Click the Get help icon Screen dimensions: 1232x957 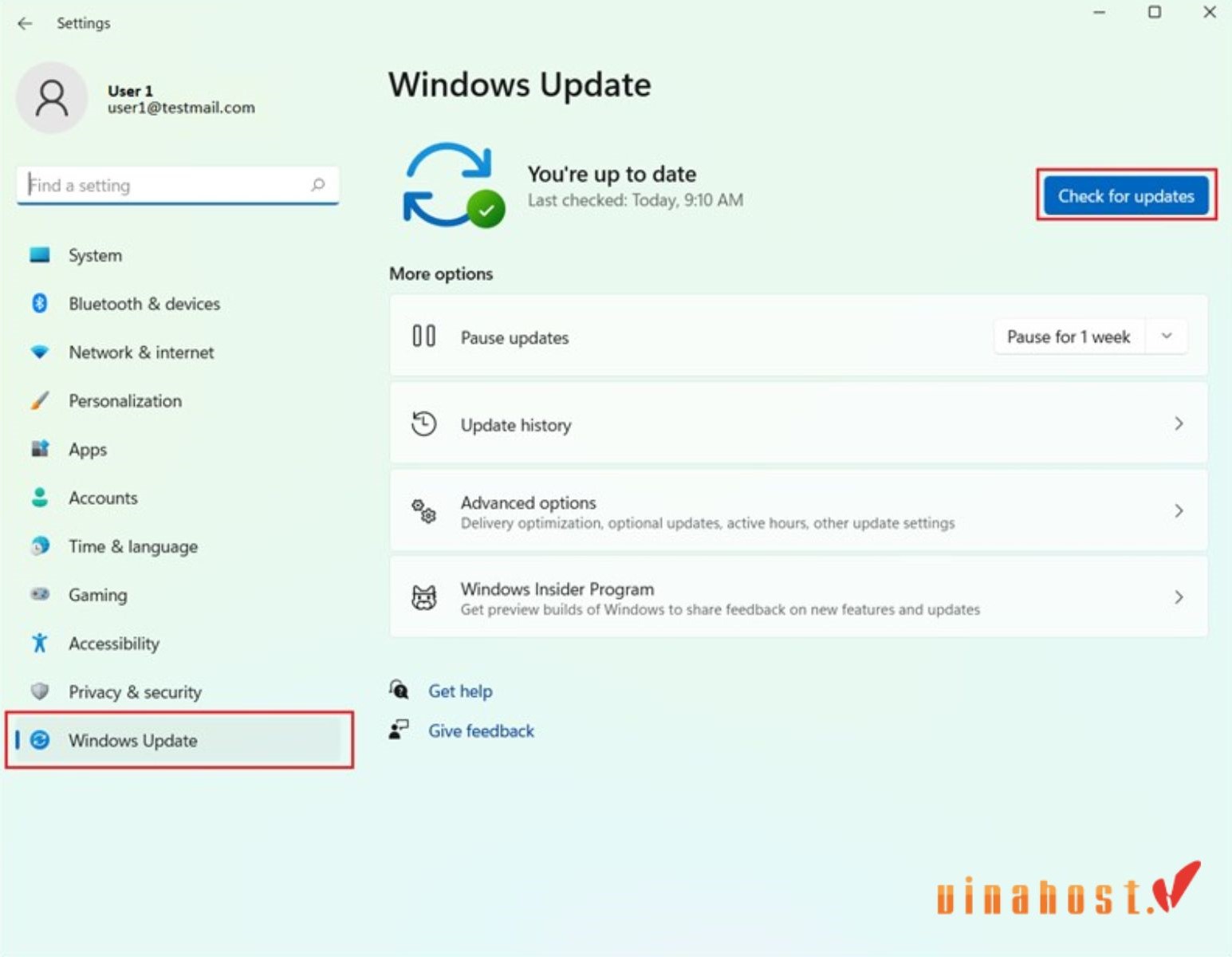point(399,689)
